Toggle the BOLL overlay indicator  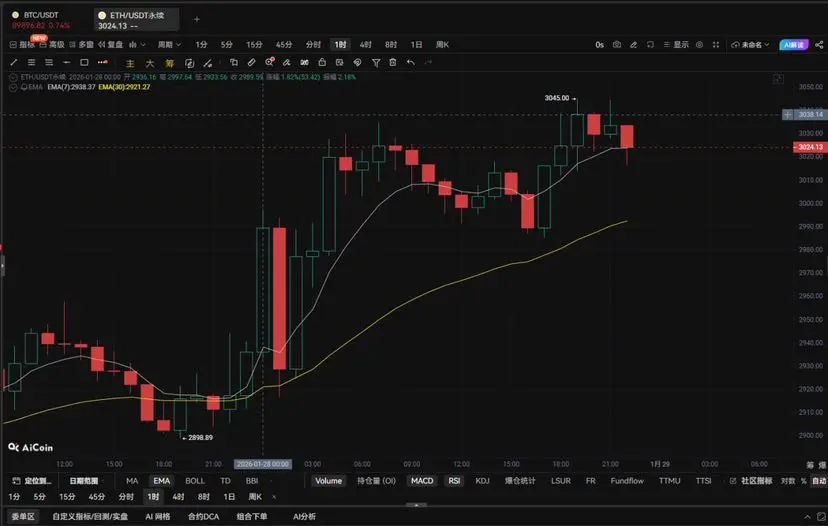coord(195,481)
